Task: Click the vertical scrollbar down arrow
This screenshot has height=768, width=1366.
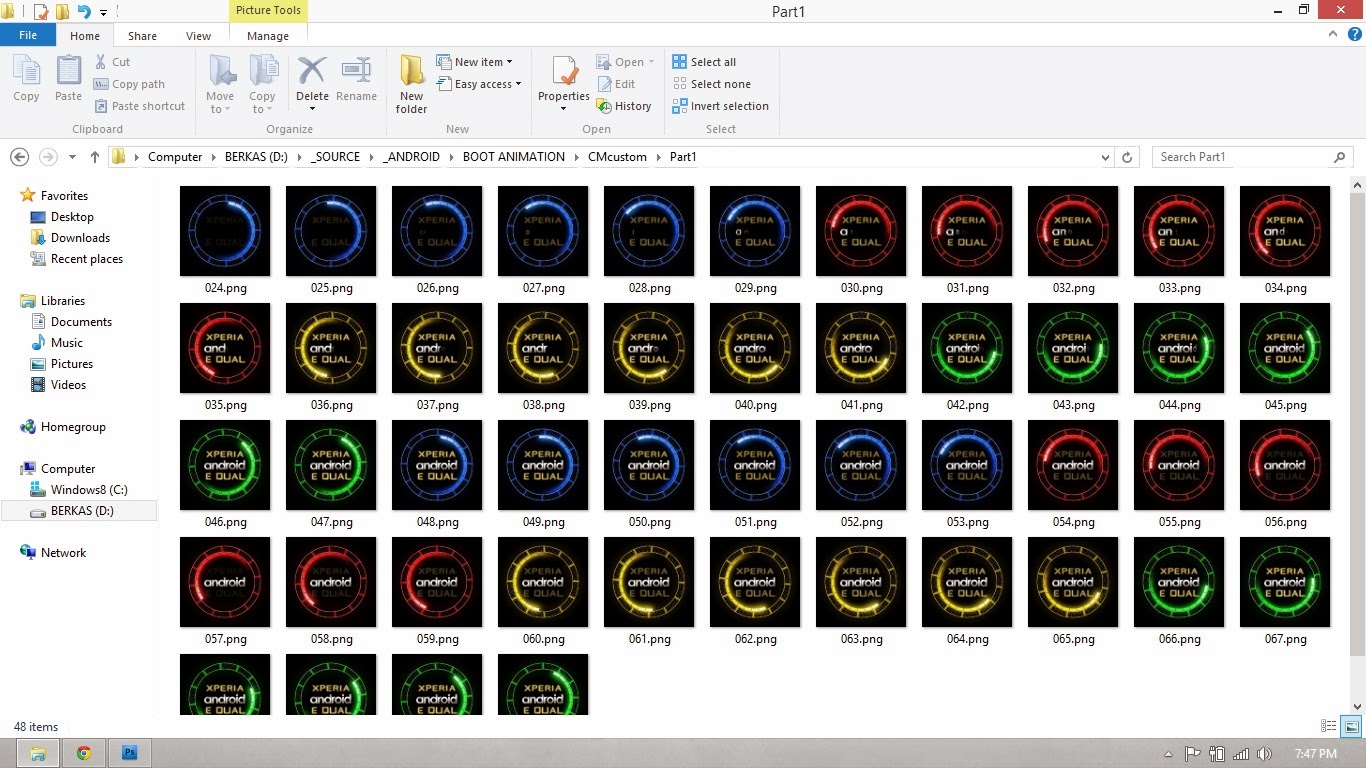Action: [1357, 706]
